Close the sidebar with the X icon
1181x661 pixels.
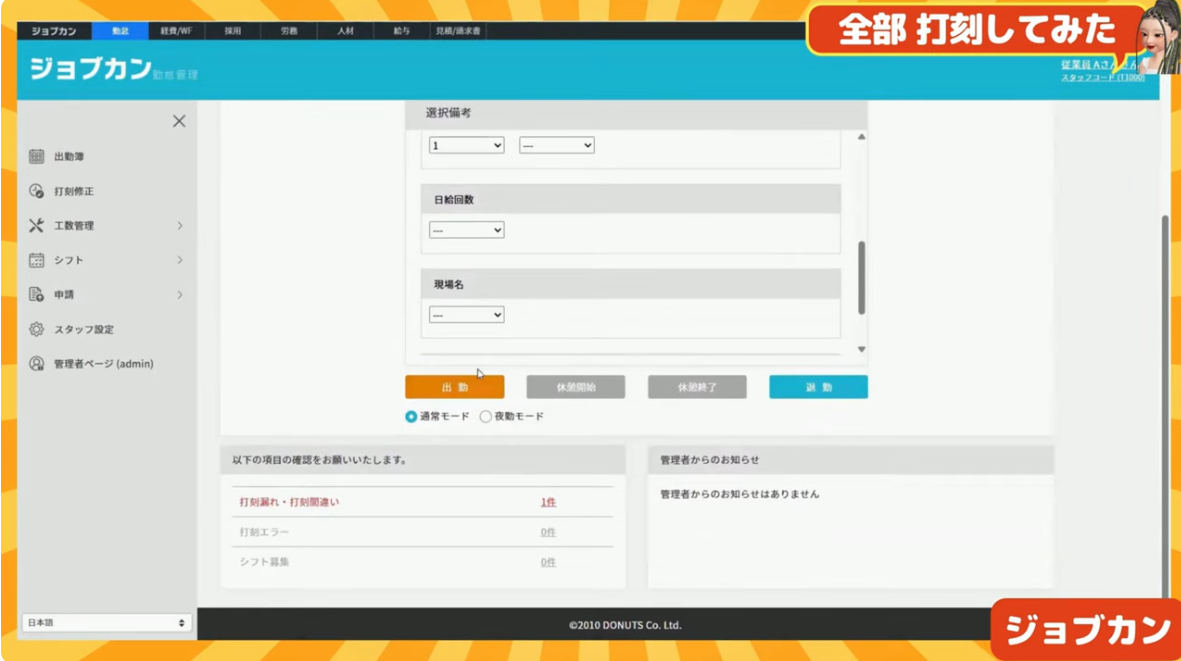point(179,121)
